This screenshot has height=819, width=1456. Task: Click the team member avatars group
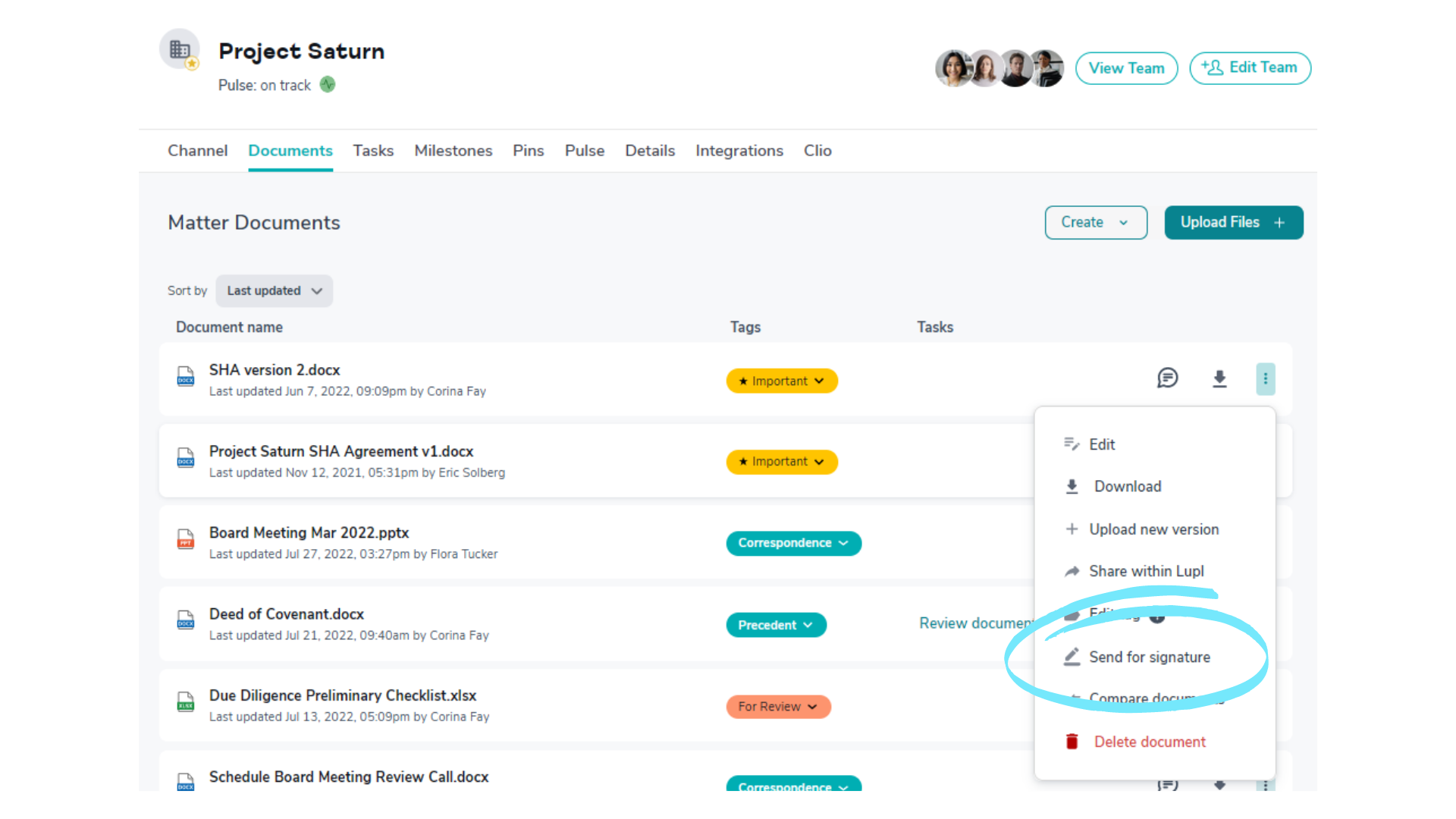(x=999, y=68)
